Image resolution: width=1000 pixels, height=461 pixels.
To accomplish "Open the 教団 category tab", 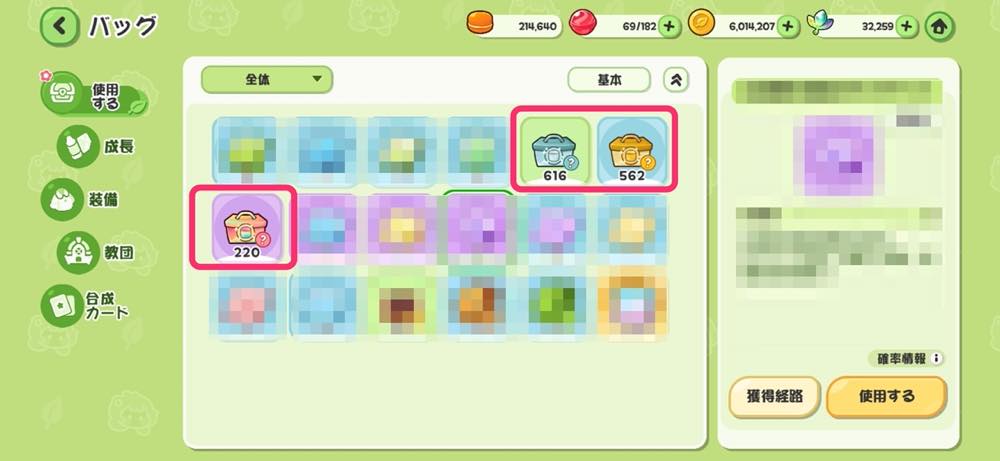I will tap(96, 252).
